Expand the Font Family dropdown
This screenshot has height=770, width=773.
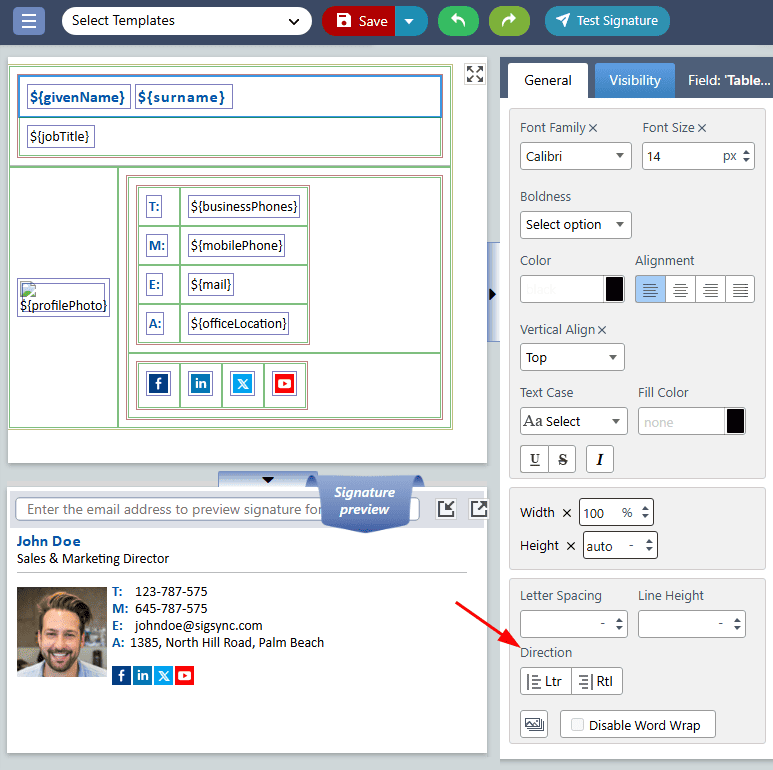[x=575, y=156]
